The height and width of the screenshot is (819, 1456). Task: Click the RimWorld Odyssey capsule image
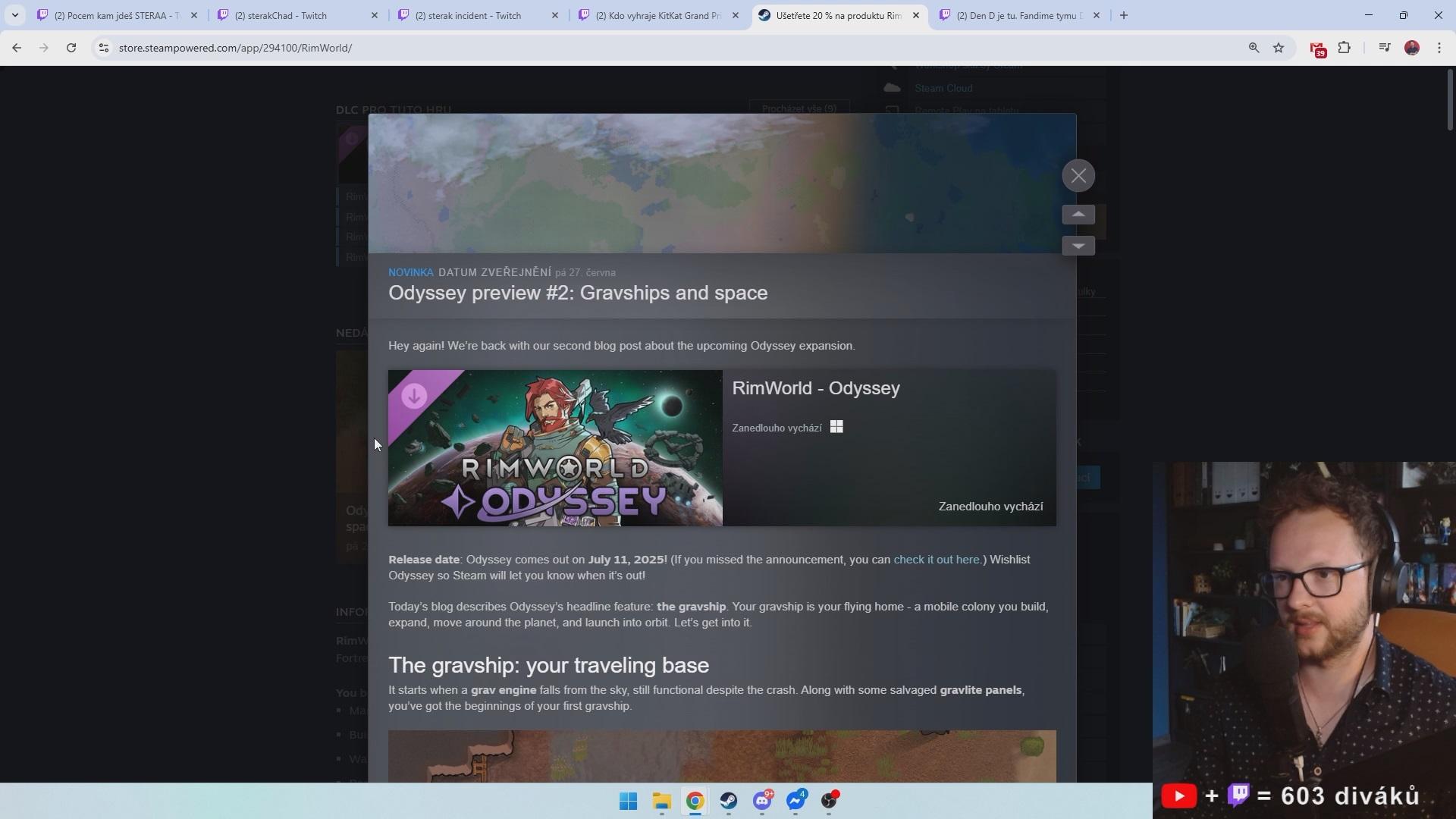tap(555, 448)
